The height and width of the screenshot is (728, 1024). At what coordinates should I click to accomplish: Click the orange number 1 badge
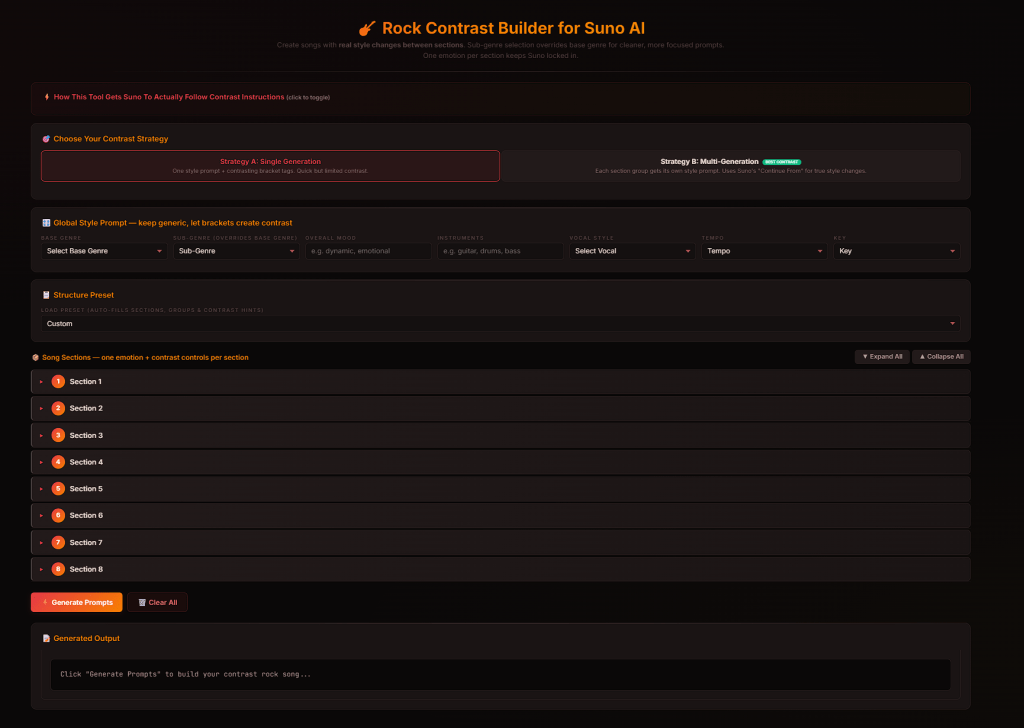58,382
